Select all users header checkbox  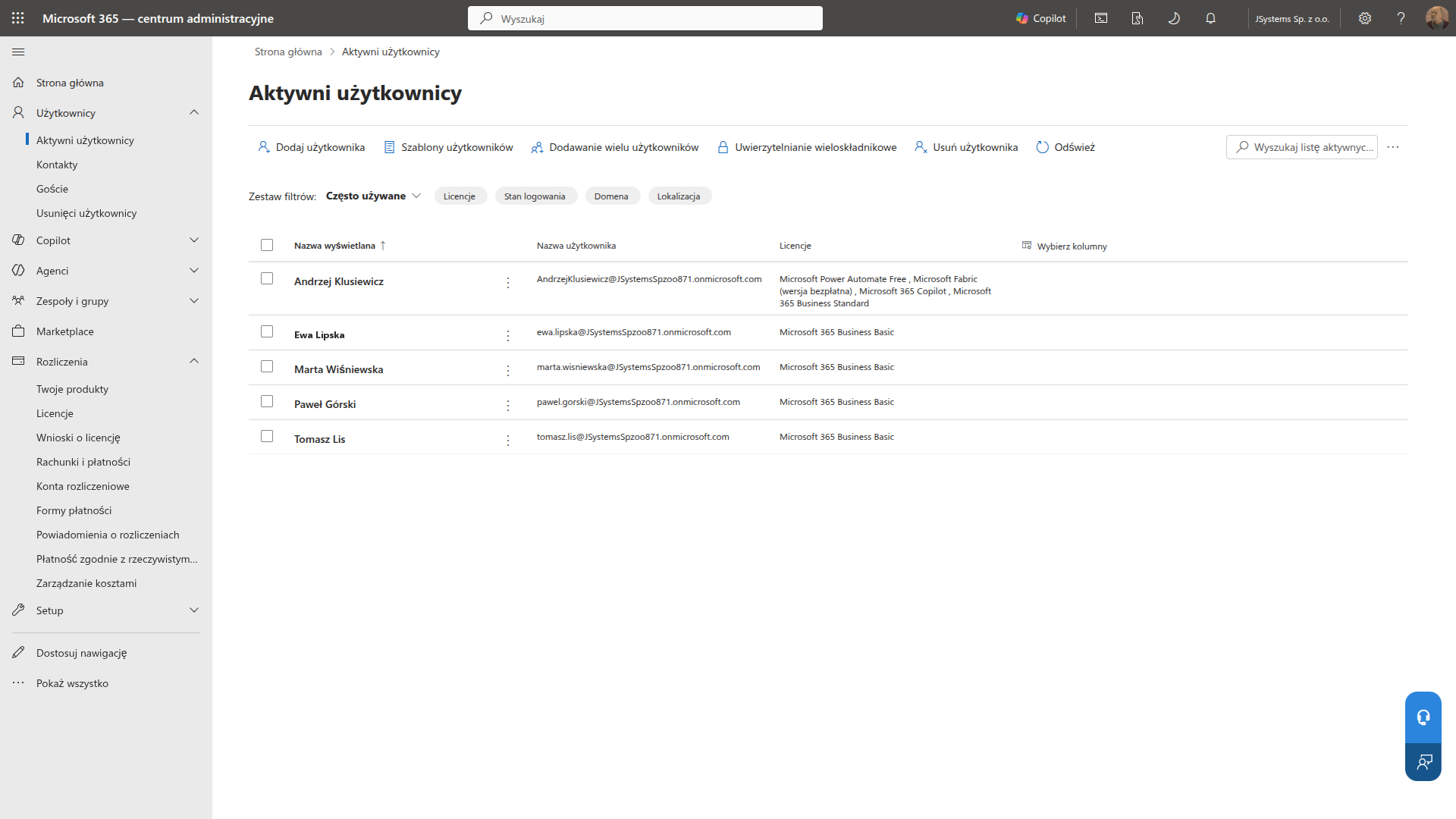267,245
